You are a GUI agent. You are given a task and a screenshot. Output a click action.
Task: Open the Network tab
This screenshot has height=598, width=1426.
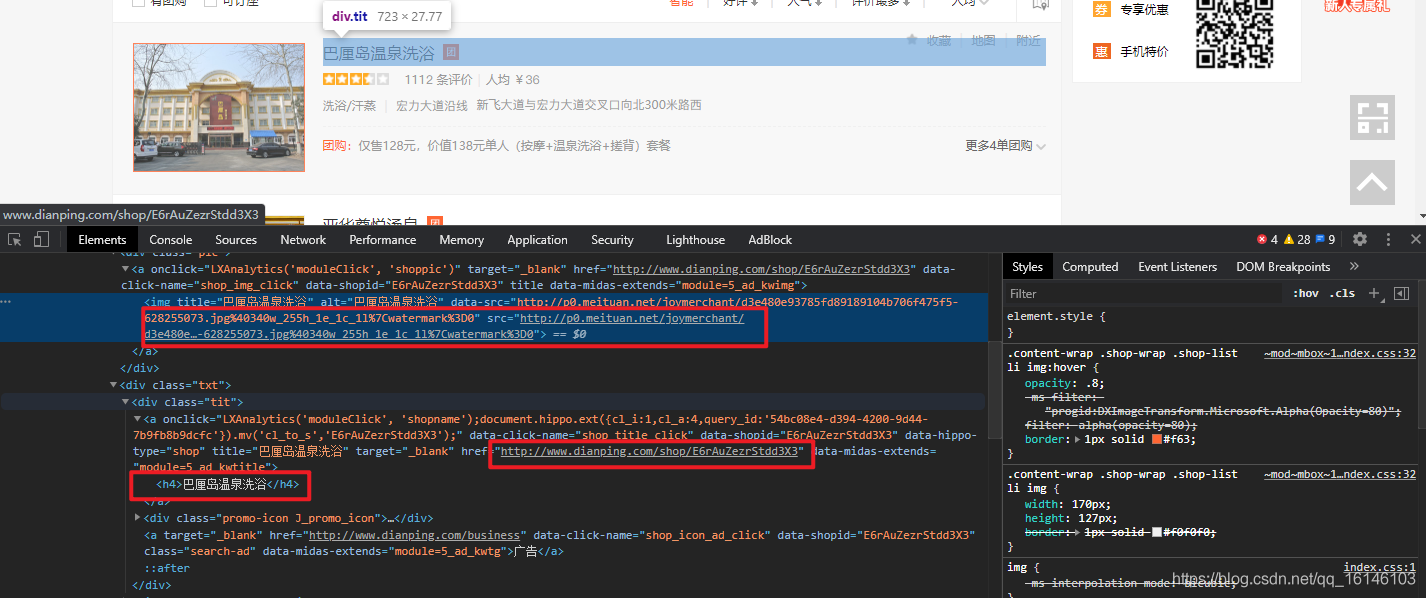303,240
